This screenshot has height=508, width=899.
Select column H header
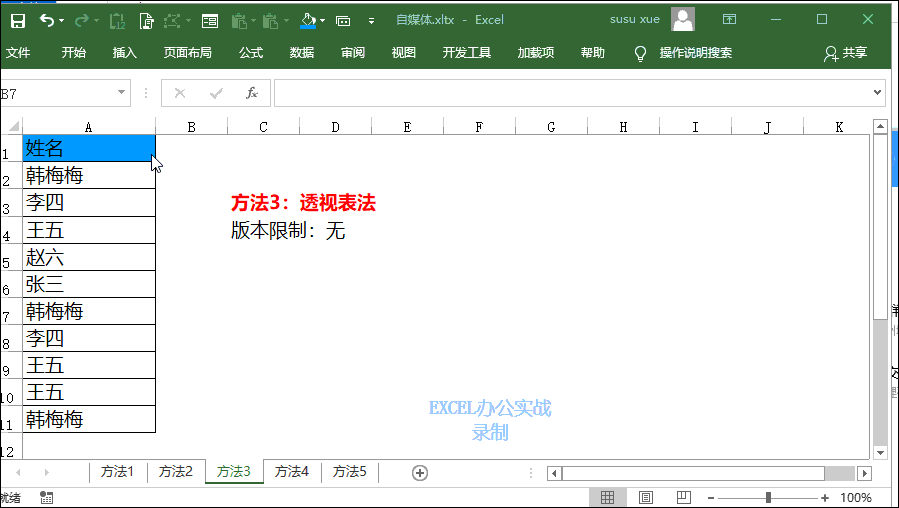point(623,127)
